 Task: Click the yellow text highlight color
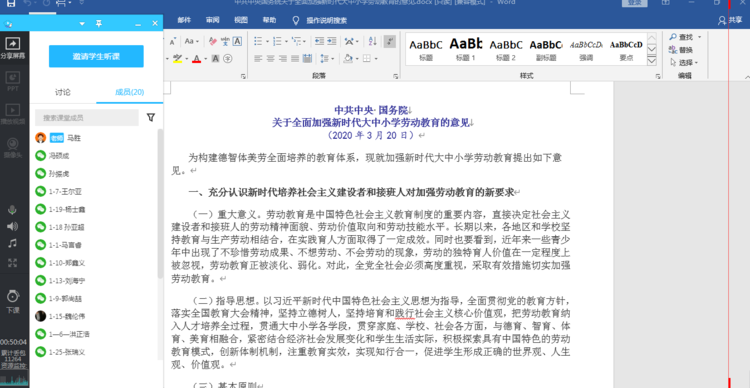177,58
